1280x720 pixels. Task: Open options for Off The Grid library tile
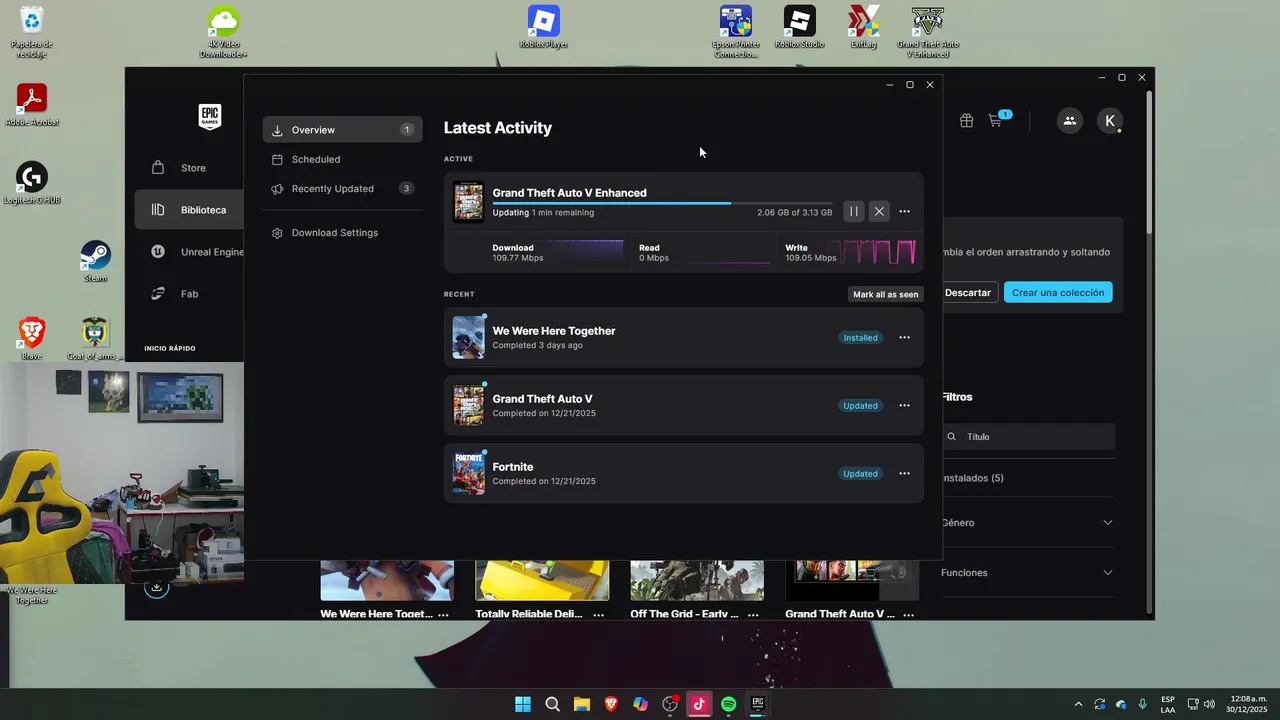(753, 615)
